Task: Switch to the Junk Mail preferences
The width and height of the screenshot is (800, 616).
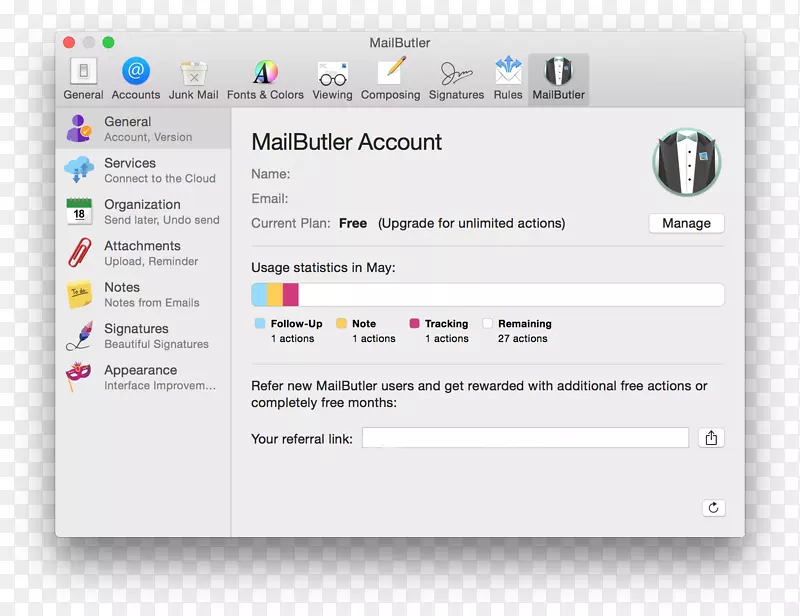Action: [193, 78]
